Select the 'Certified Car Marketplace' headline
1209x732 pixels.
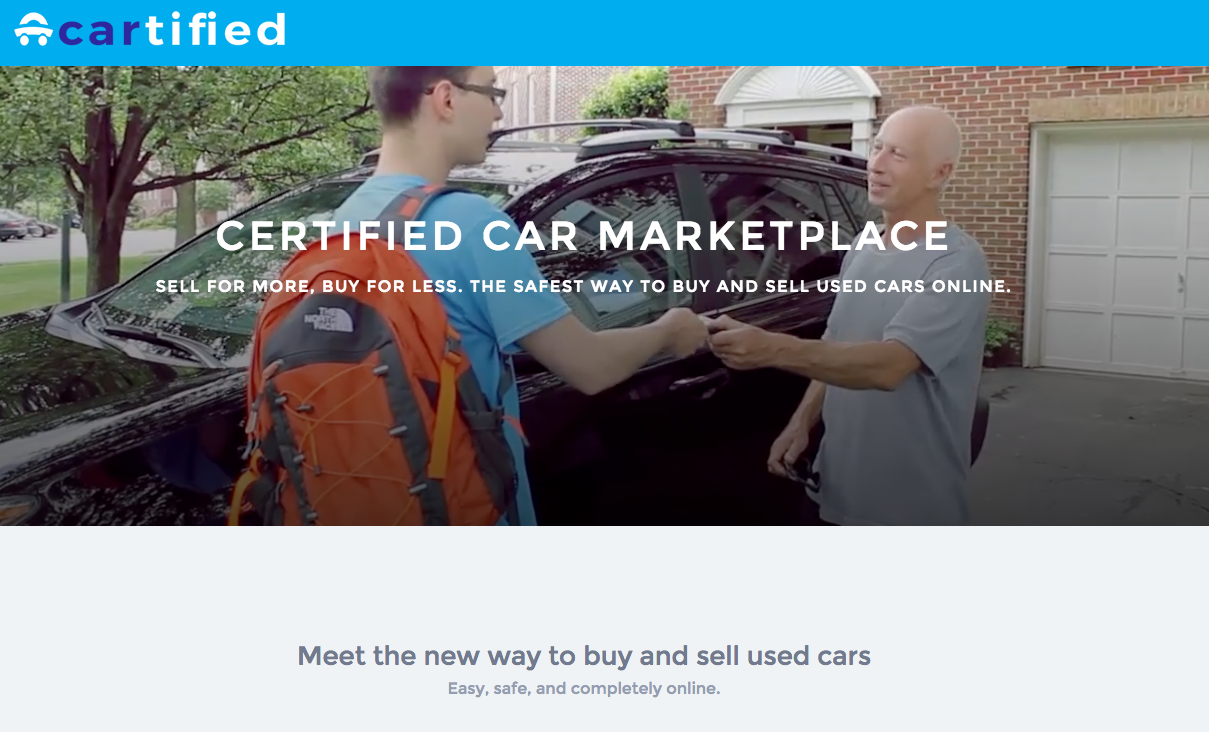coord(583,236)
